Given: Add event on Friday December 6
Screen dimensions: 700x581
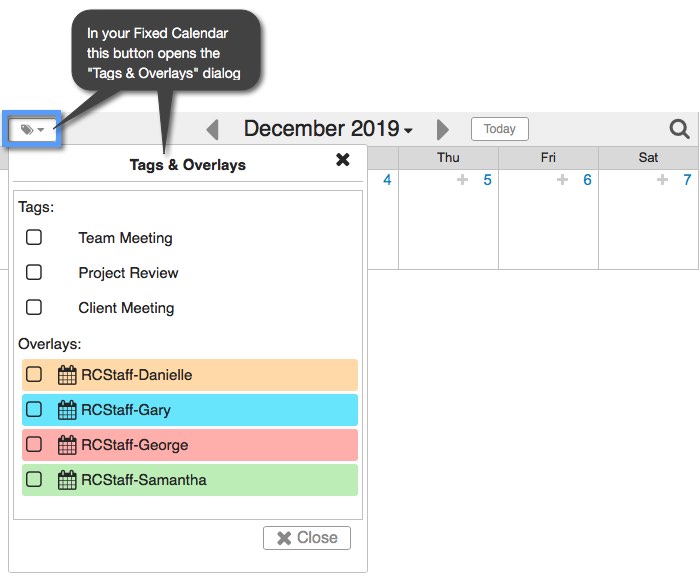Looking at the screenshot, I should 562,180.
